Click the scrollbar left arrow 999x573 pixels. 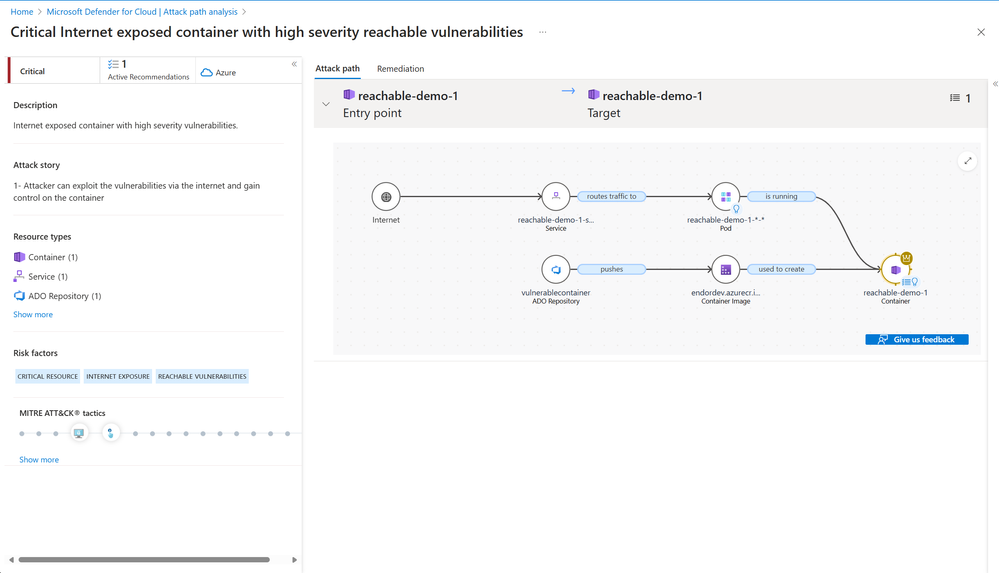[11, 560]
